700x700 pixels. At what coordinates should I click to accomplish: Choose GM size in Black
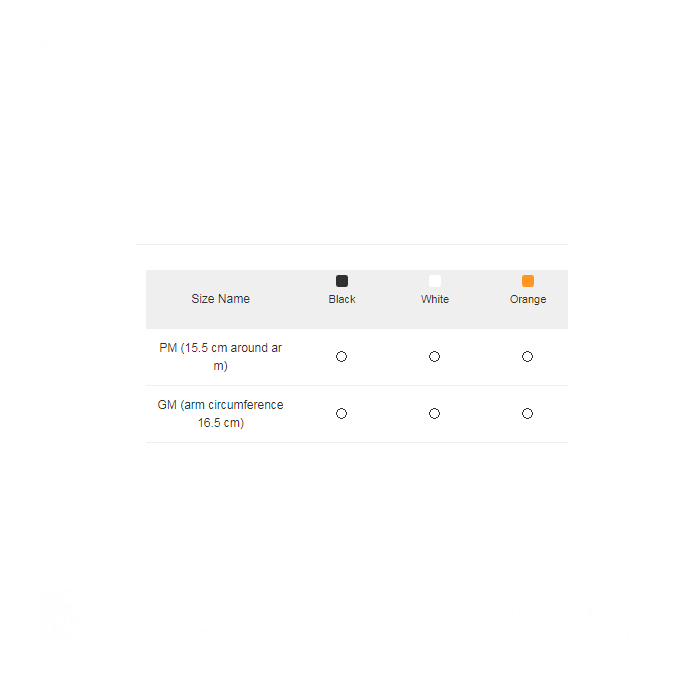point(342,414)
